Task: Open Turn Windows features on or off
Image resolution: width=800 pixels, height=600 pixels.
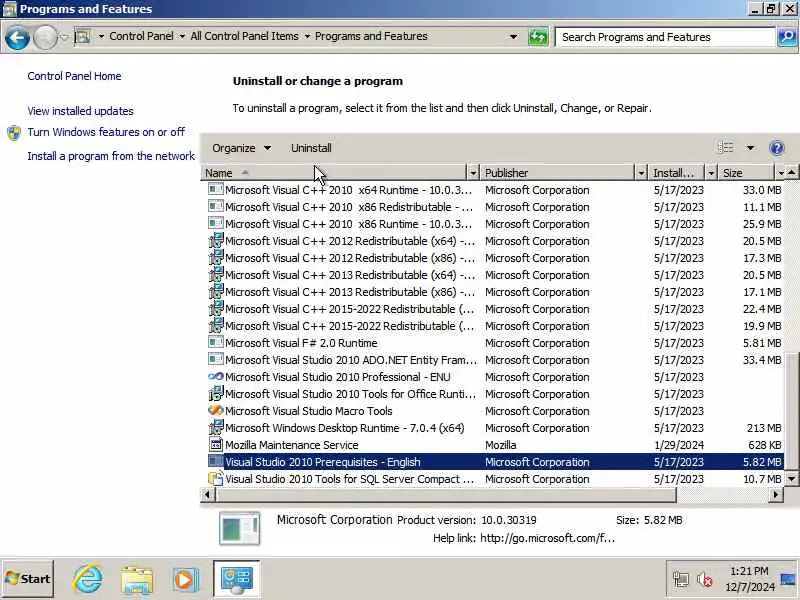Action: [106, 132]
